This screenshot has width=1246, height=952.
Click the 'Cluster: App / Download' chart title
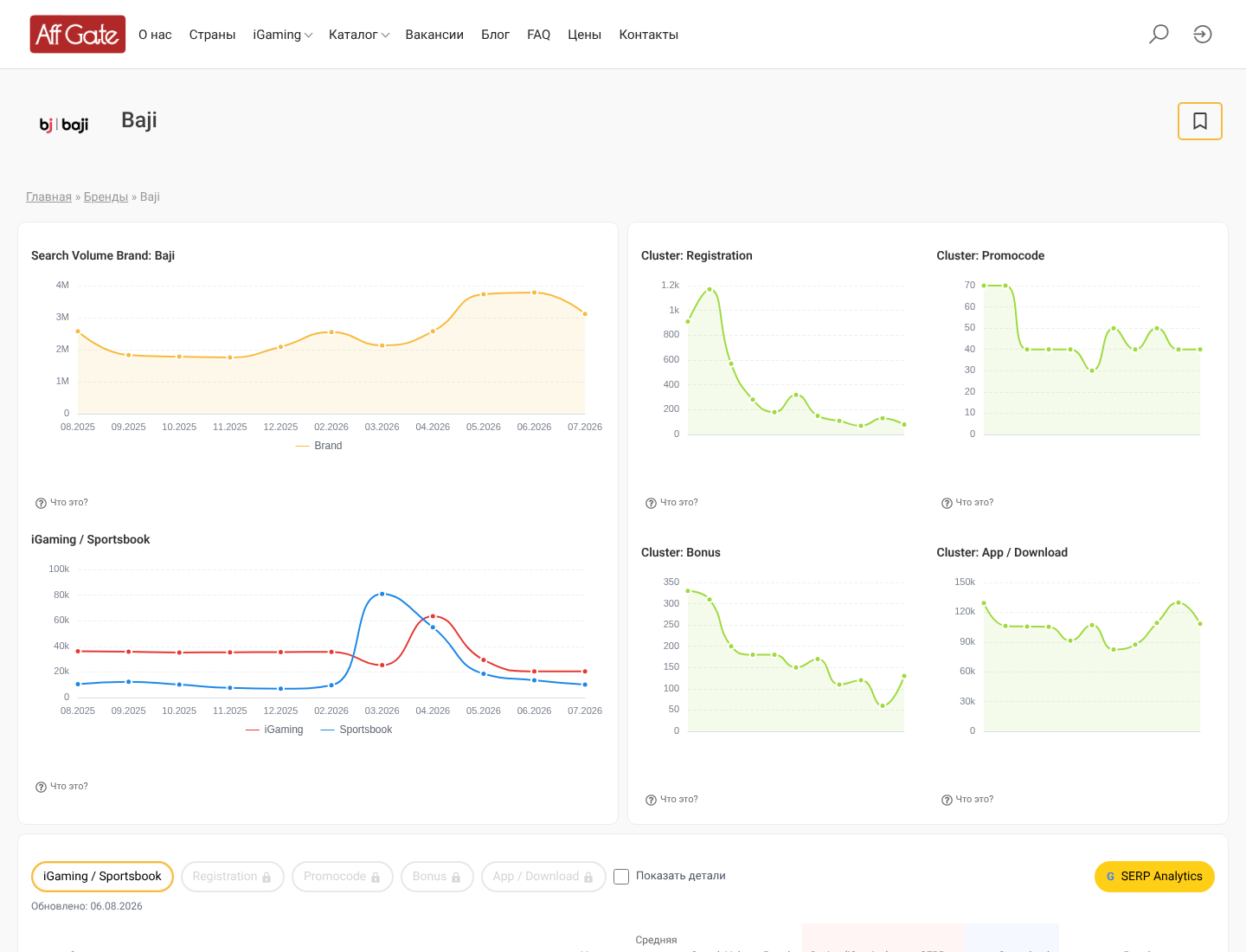click(x=1002, y=552)
